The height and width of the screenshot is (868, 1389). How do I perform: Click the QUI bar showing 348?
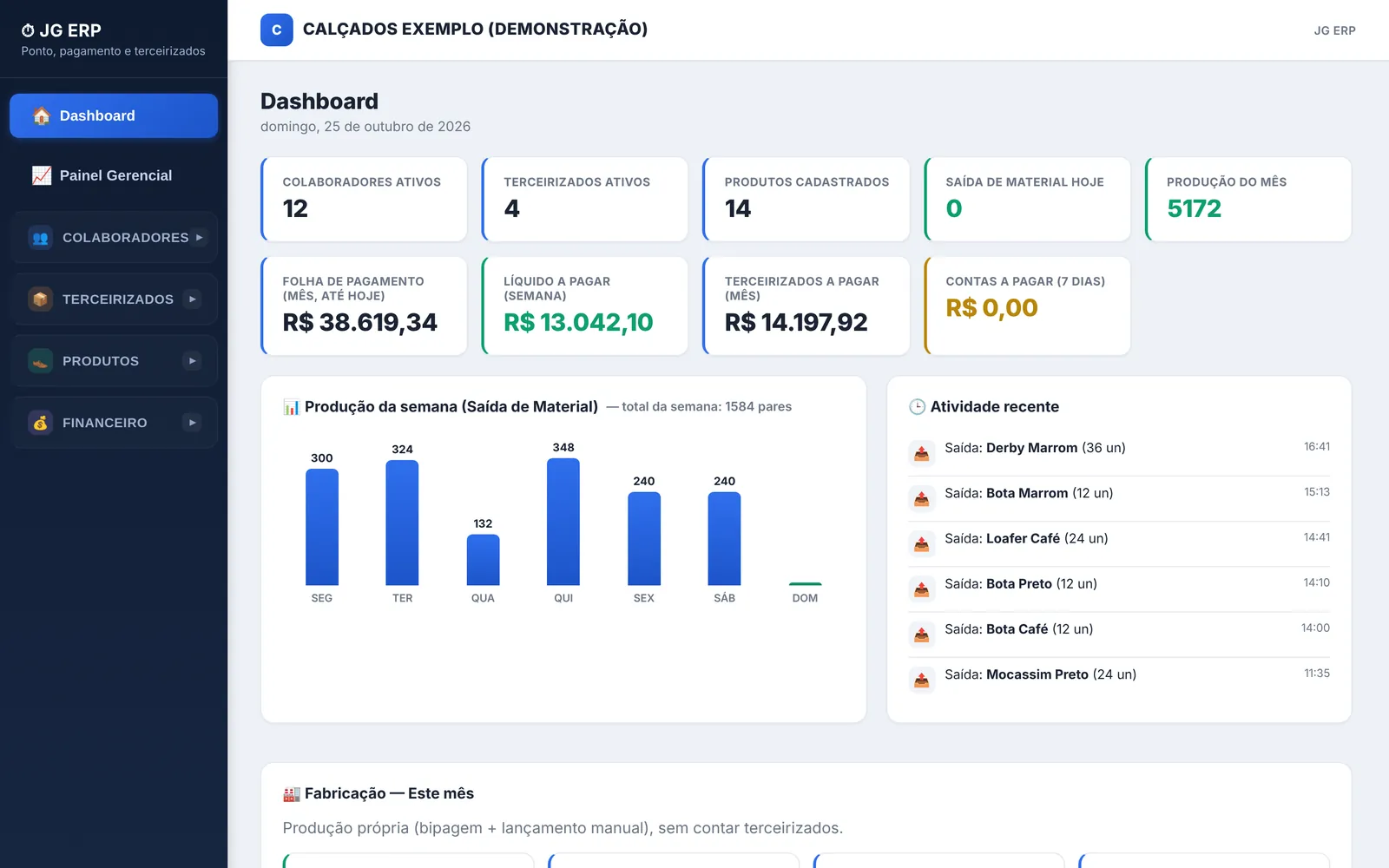[x=563, y=522]
